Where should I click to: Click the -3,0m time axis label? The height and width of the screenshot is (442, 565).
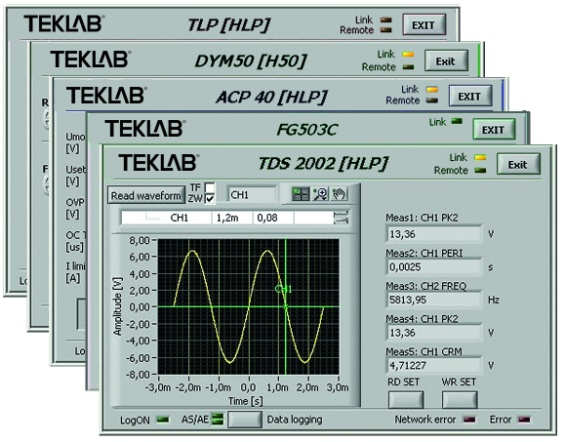tap(157, 388)
